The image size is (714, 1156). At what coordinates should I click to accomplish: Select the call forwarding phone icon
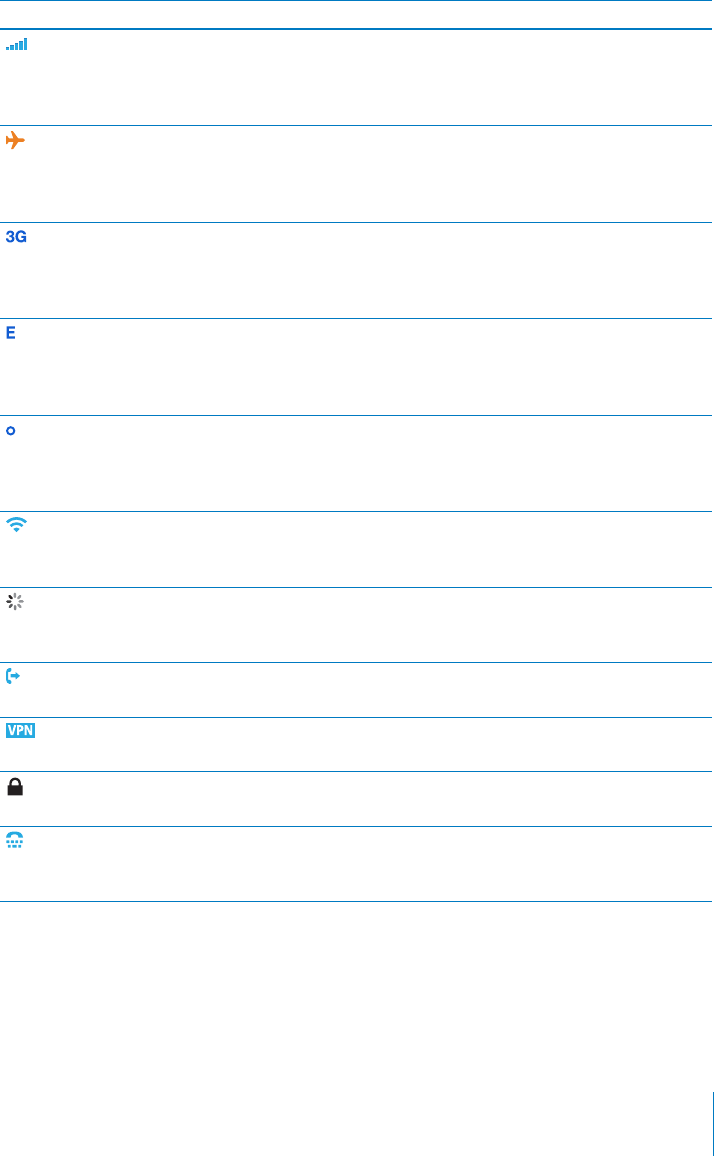click(x=13, y=676)
